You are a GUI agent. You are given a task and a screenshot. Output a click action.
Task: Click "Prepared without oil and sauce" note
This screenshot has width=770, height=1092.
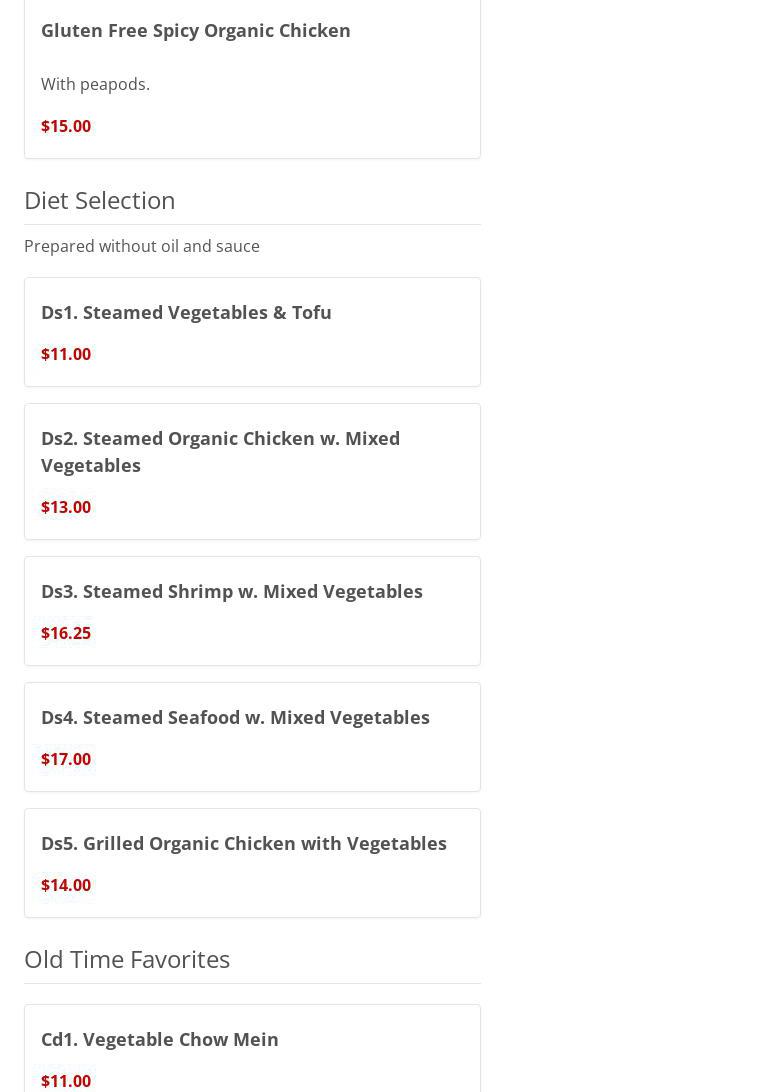click(x=142, y=246)
